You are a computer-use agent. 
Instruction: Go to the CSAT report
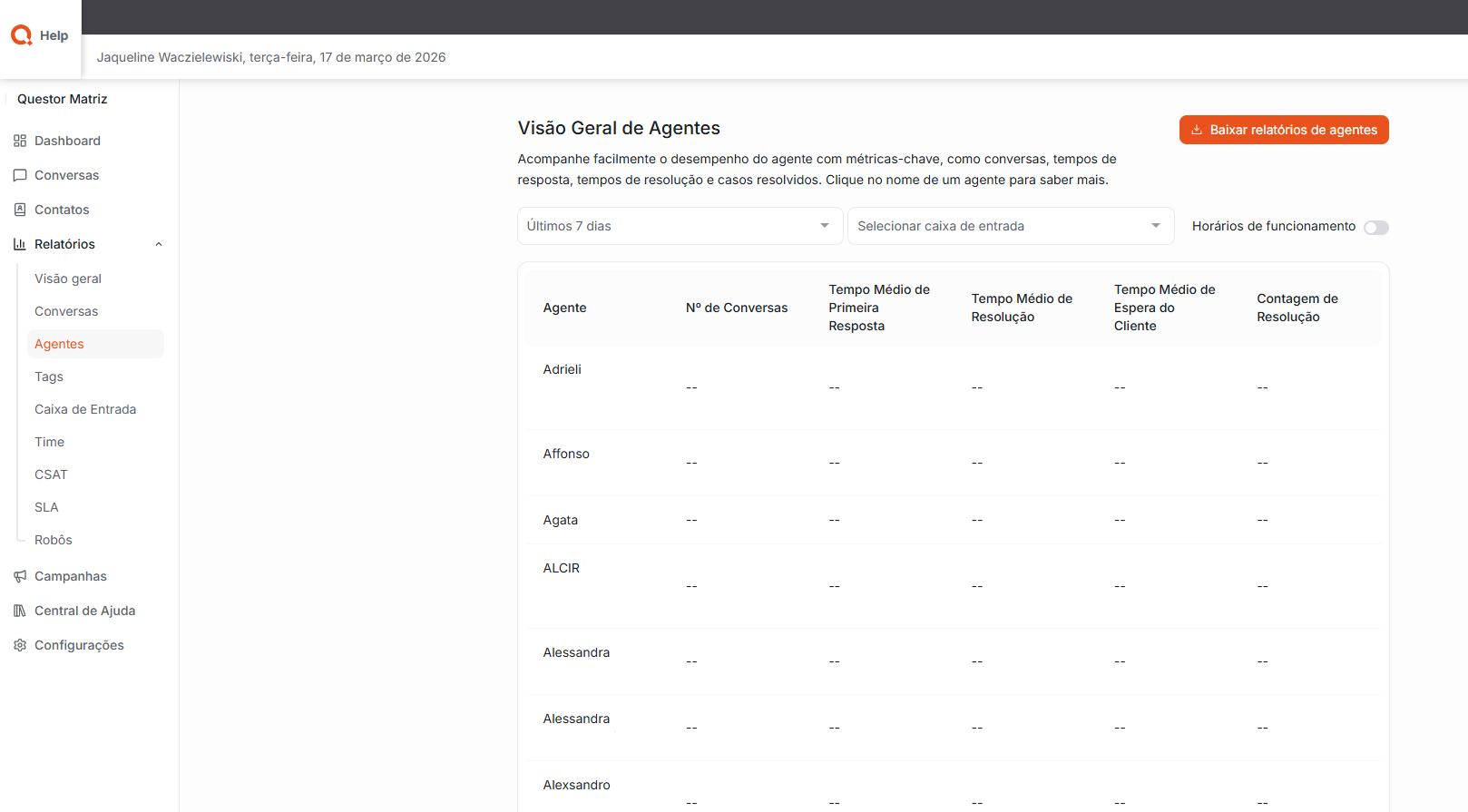coord(51,474)
